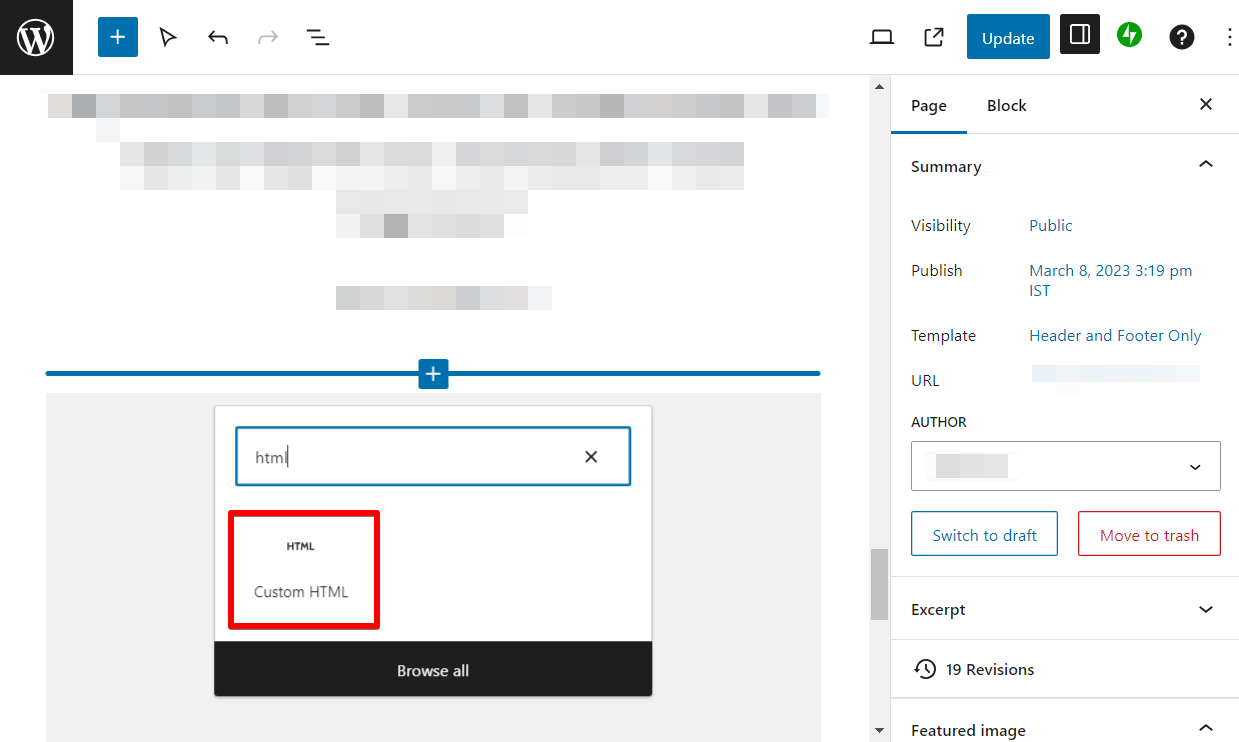Select the Page tab
The image size is (1239, 742).
point(928,105)
